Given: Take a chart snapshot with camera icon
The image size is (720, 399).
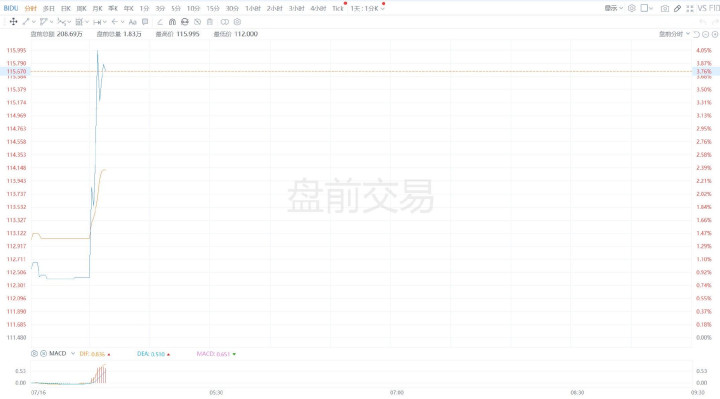Looking at the screenshot, I should pyautogui.click(x=664, y=8).
